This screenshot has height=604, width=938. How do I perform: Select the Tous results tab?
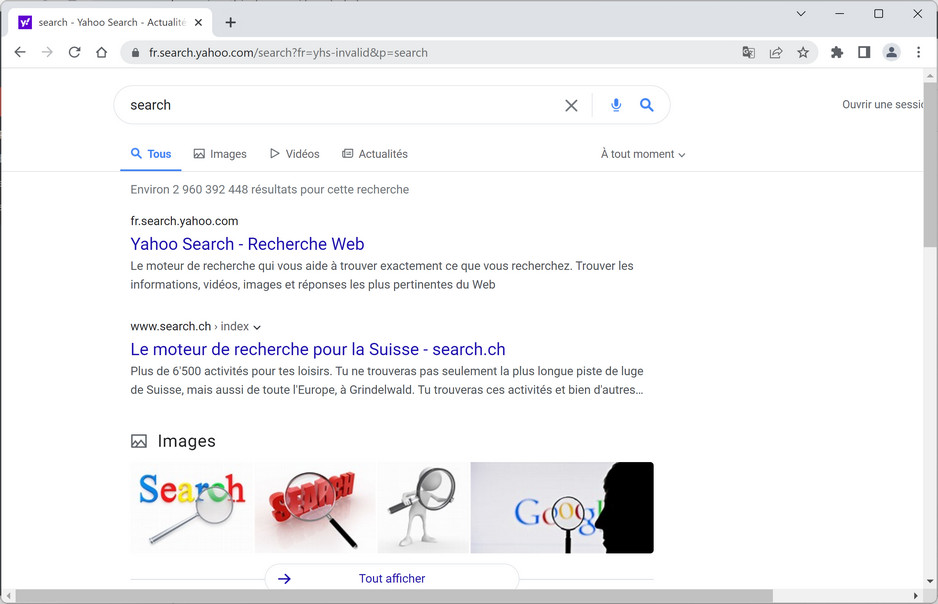click(x=151, y=154)
